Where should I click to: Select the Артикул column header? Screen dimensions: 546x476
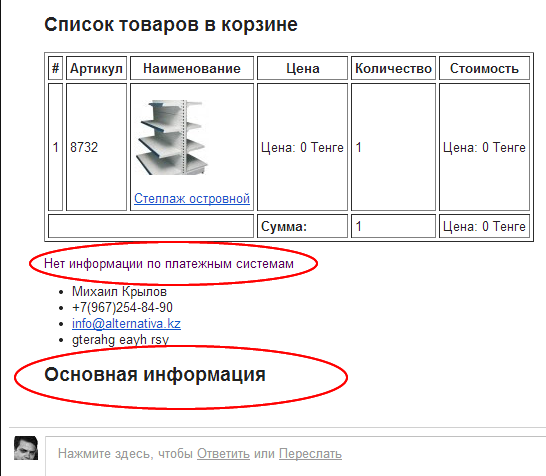point(96,68)
